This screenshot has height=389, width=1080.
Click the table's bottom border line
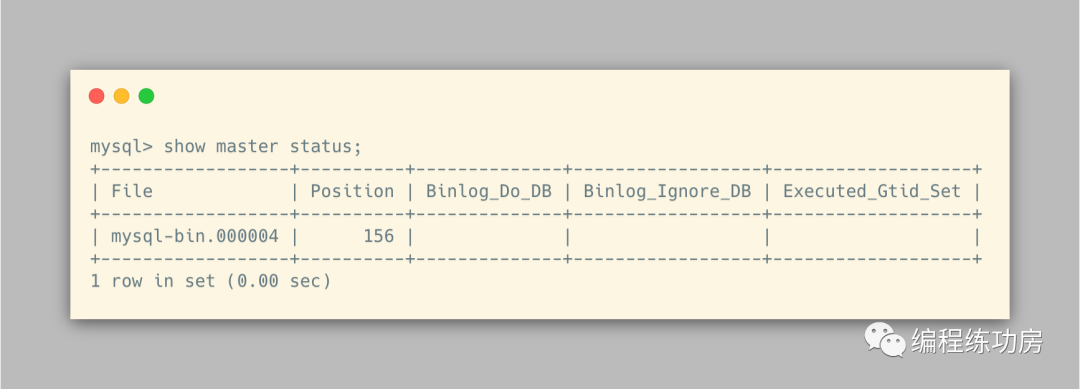(536, 259)
